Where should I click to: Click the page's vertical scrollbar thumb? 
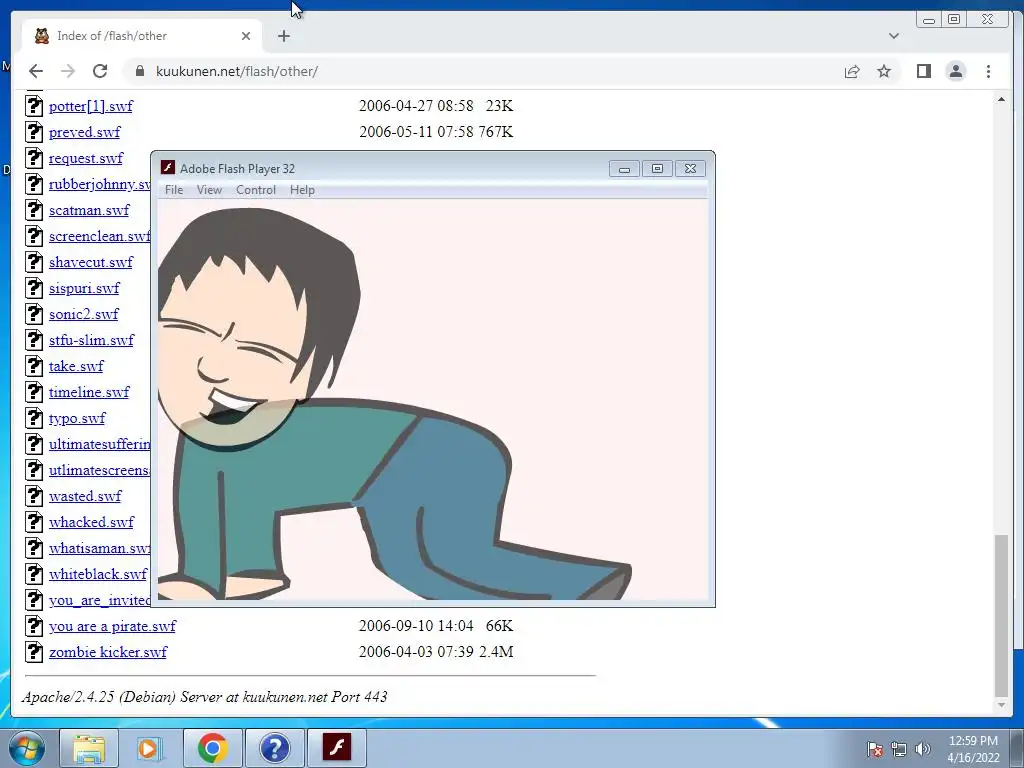point(1001,615)
